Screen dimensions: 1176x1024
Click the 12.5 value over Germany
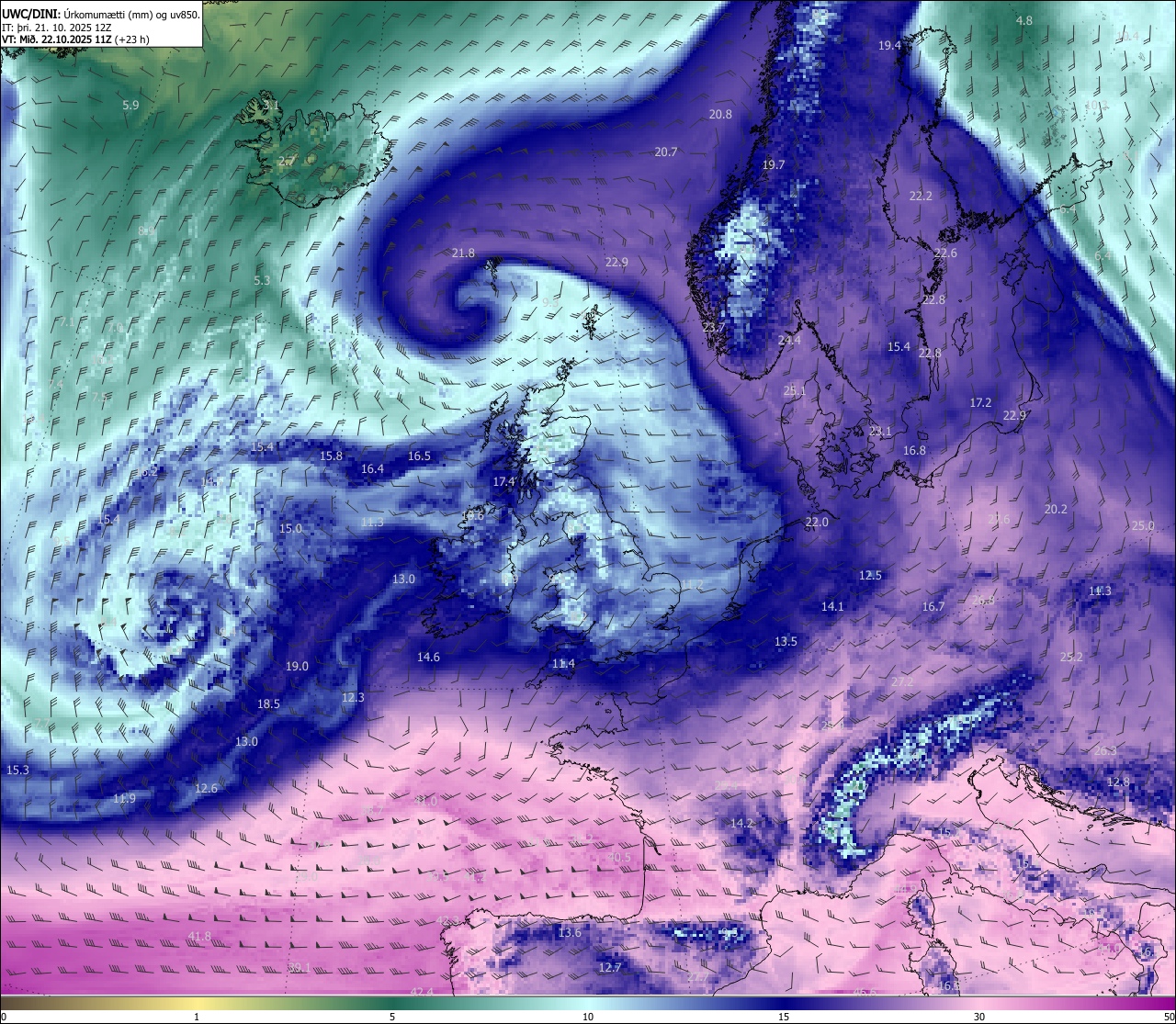click(870, 575)
